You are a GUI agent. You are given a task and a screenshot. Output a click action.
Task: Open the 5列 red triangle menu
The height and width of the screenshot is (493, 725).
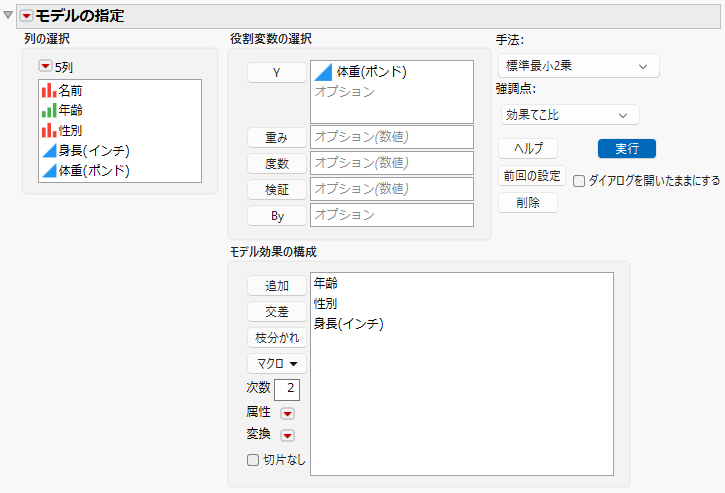pos(45,66)
